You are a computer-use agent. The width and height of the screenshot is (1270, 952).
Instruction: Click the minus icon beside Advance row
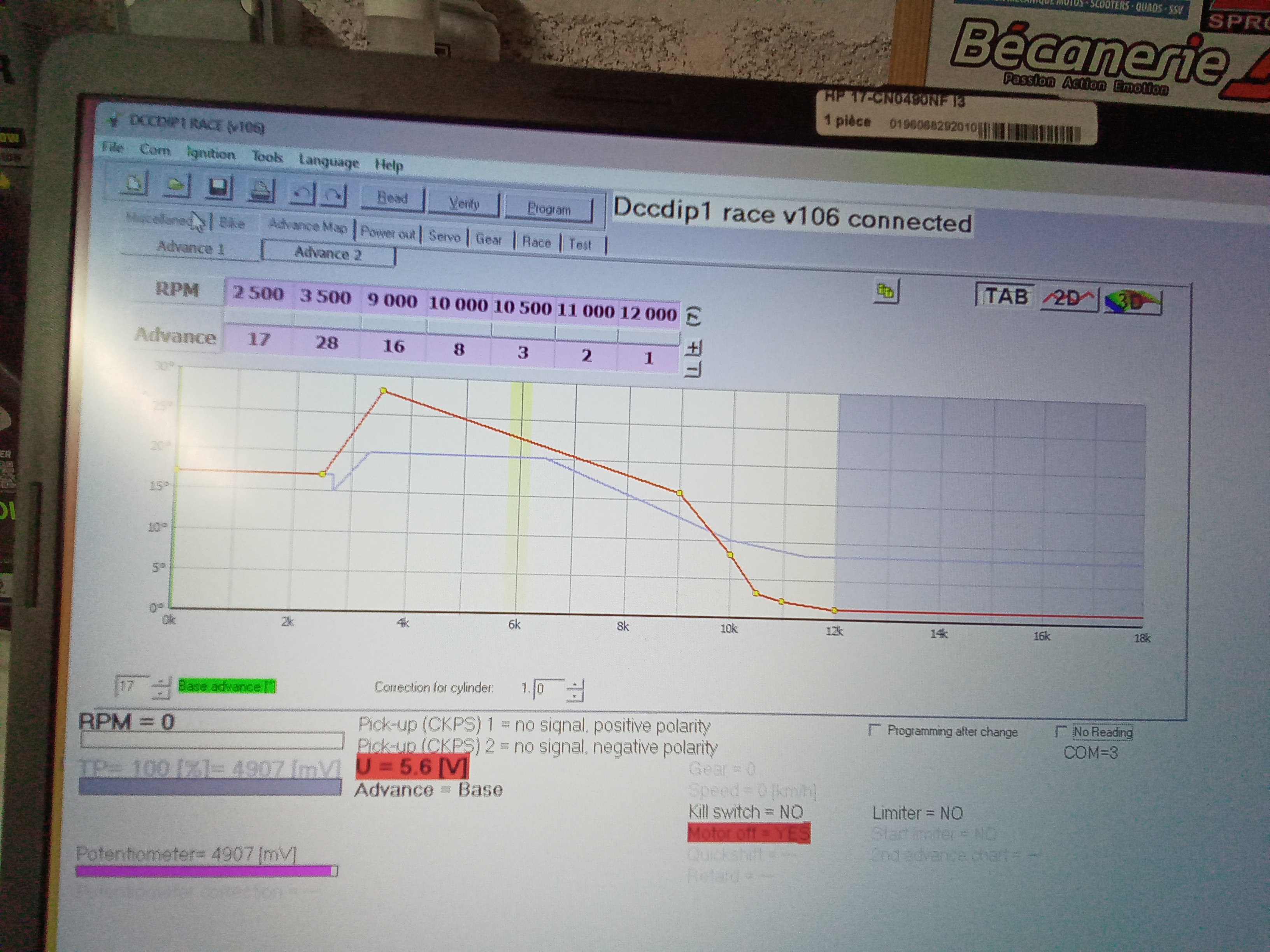click(693, 369)
